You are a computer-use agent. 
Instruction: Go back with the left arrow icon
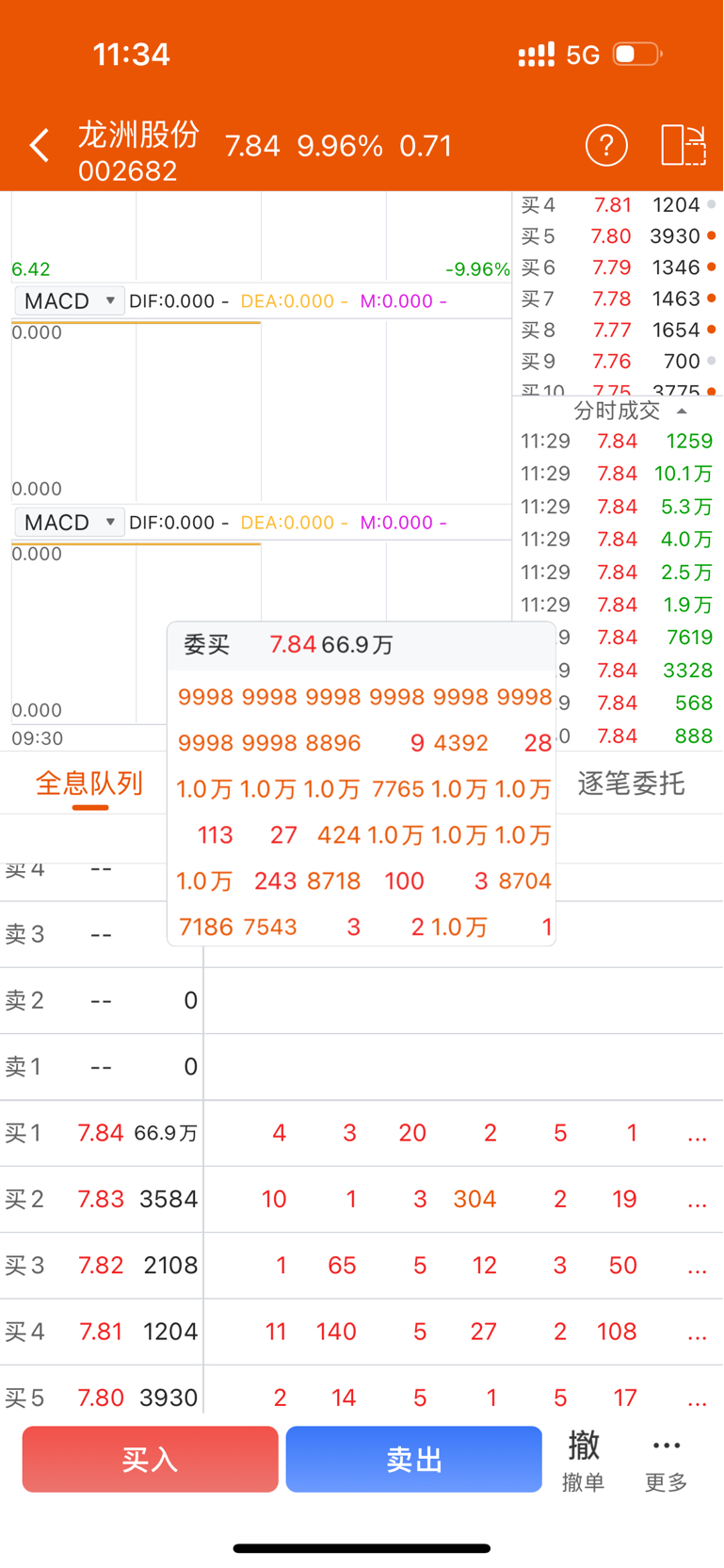(x=39, y=146)
